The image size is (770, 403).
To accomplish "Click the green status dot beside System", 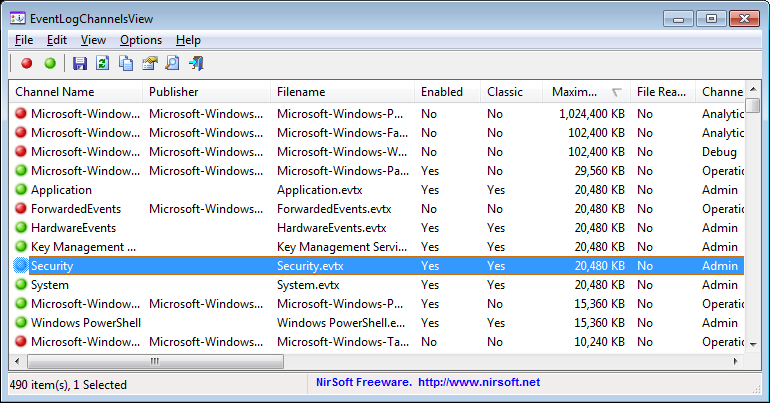I will pyautogui.click(x=21, y=285).
